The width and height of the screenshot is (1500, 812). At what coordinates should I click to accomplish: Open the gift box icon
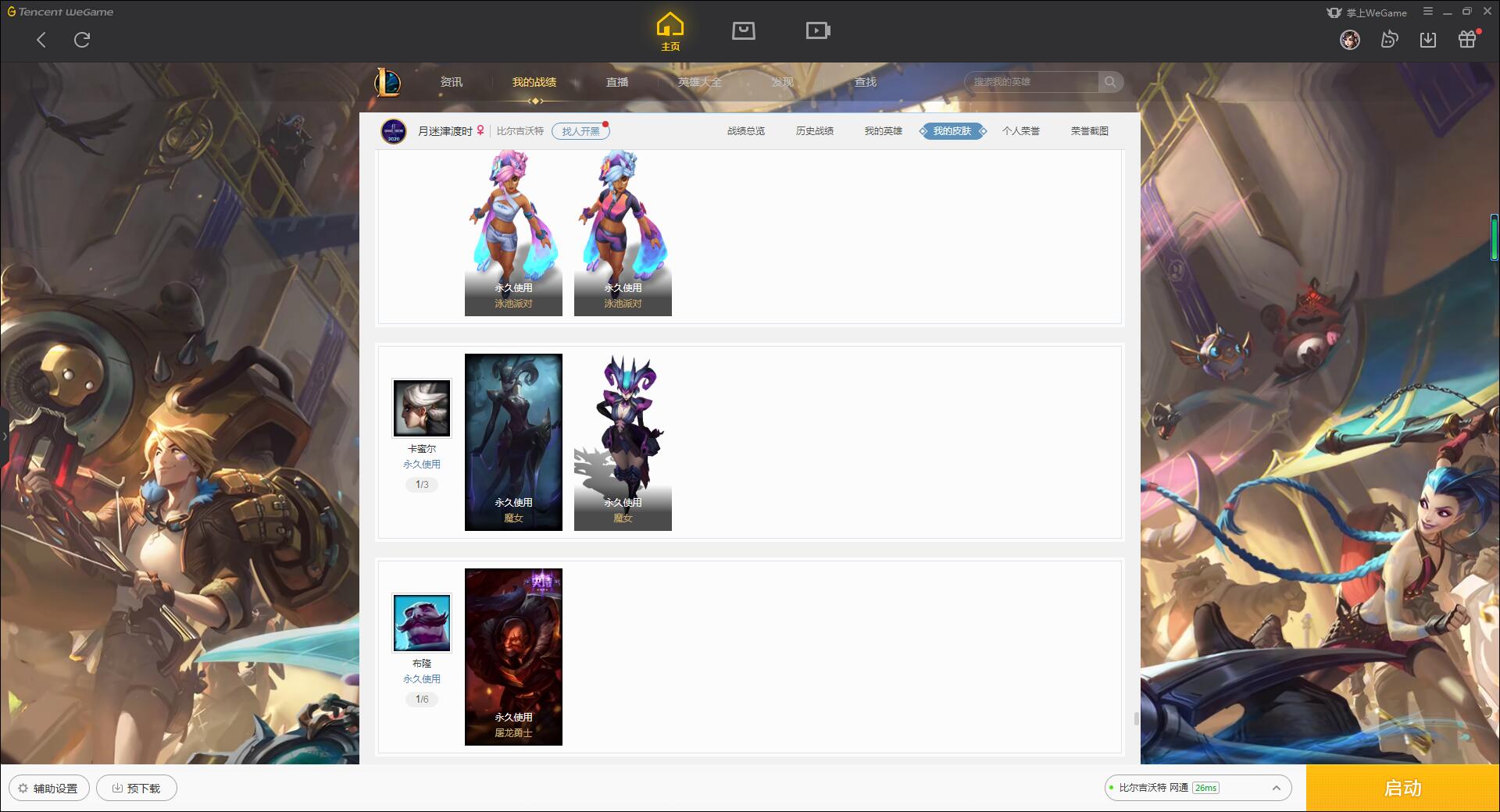pyautogui.click(x=1467, y=39)
